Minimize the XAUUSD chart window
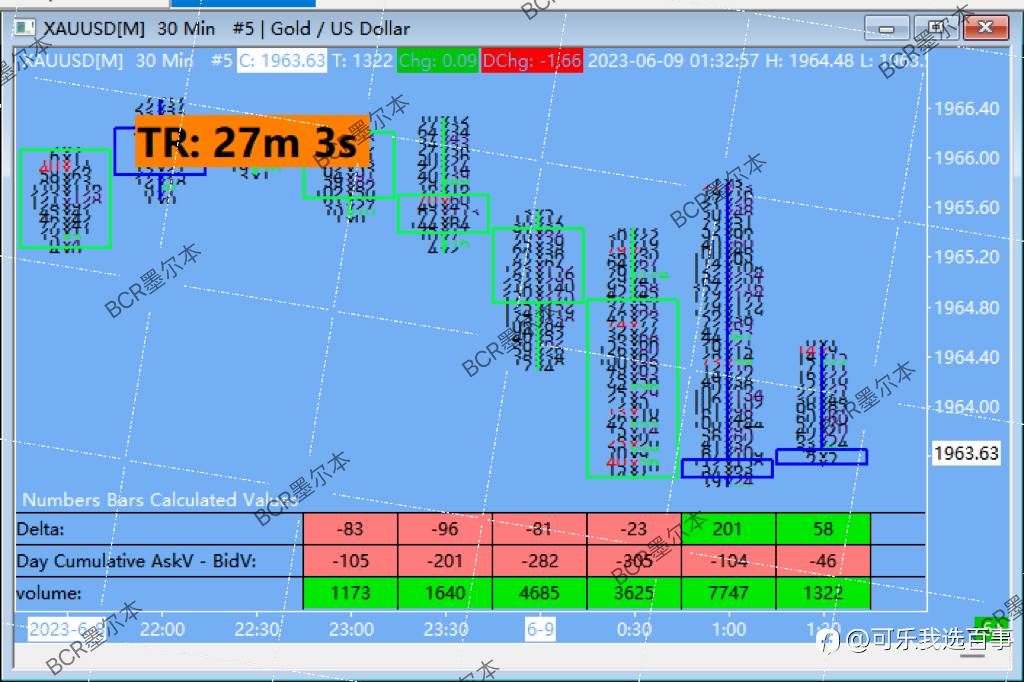 click(886, 29)
